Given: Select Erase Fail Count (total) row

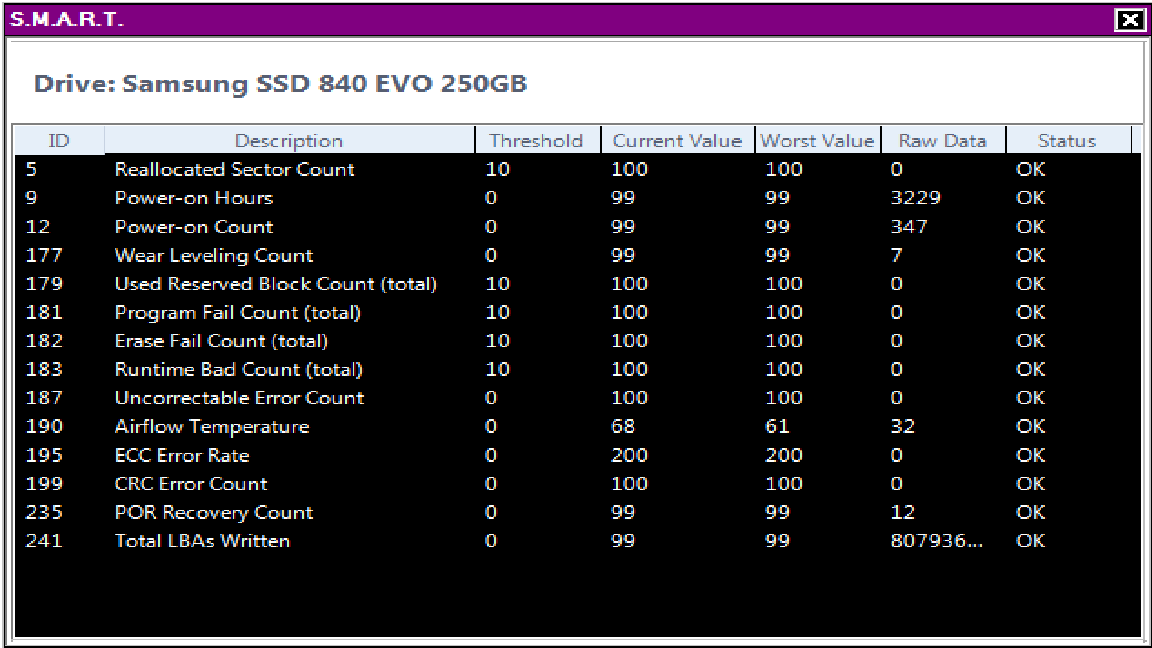Looking at the screenshot, I should click(x=577, y=341).
